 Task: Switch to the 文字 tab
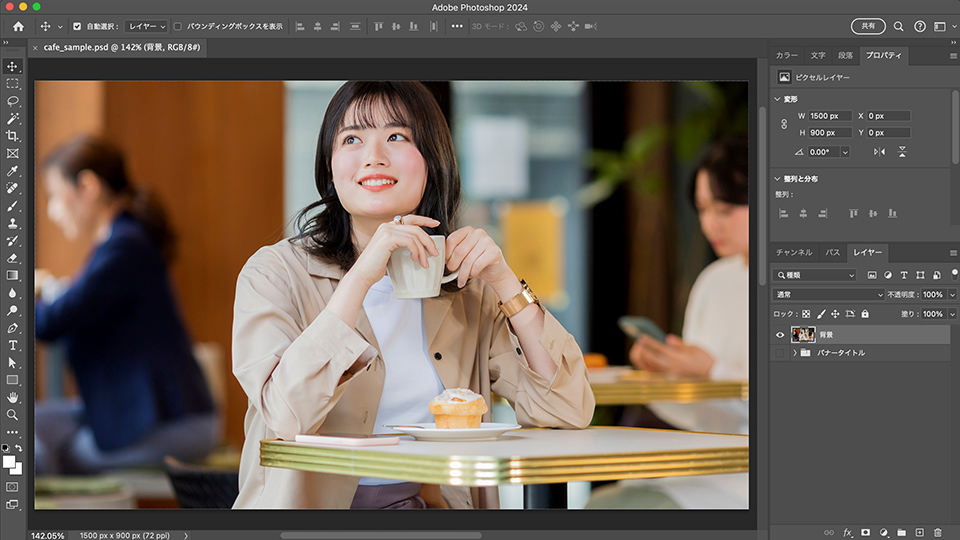coord(818,56)
